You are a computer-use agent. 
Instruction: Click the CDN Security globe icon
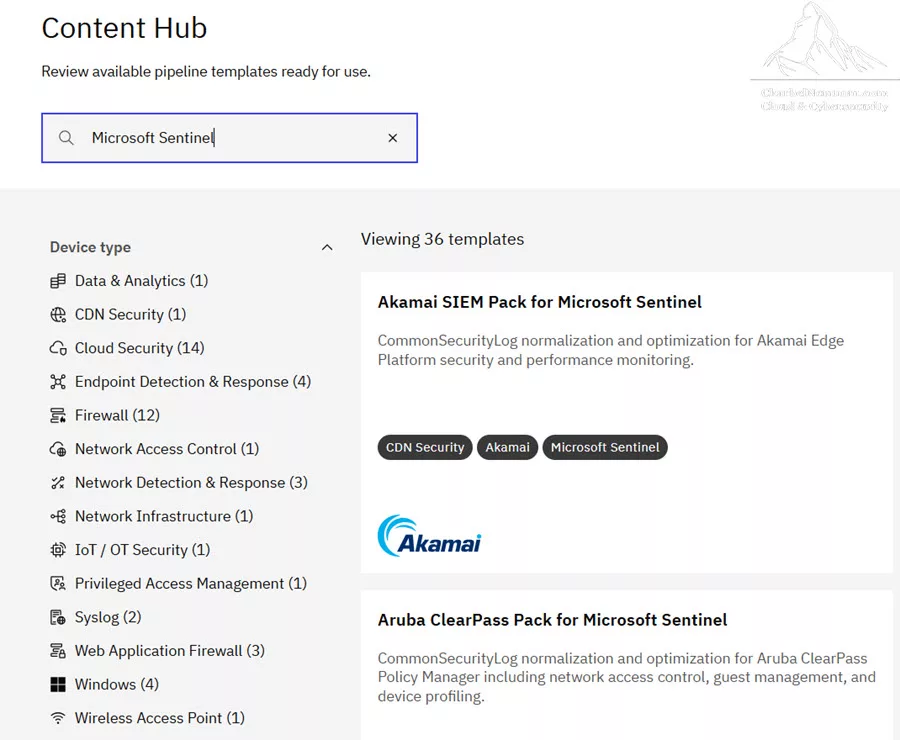58,315
